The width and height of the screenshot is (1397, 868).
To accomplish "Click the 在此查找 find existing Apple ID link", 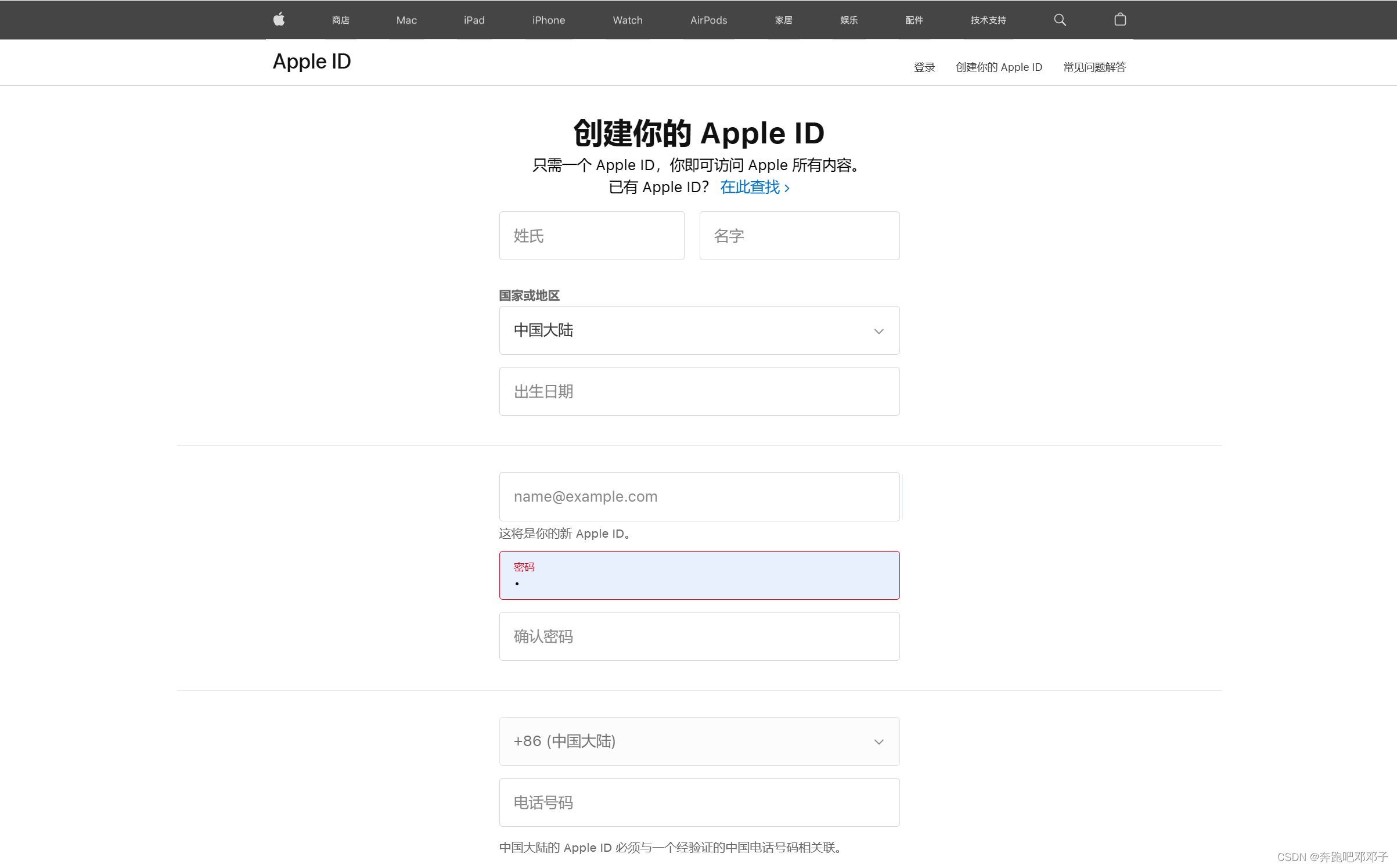I will click(754, 187).
